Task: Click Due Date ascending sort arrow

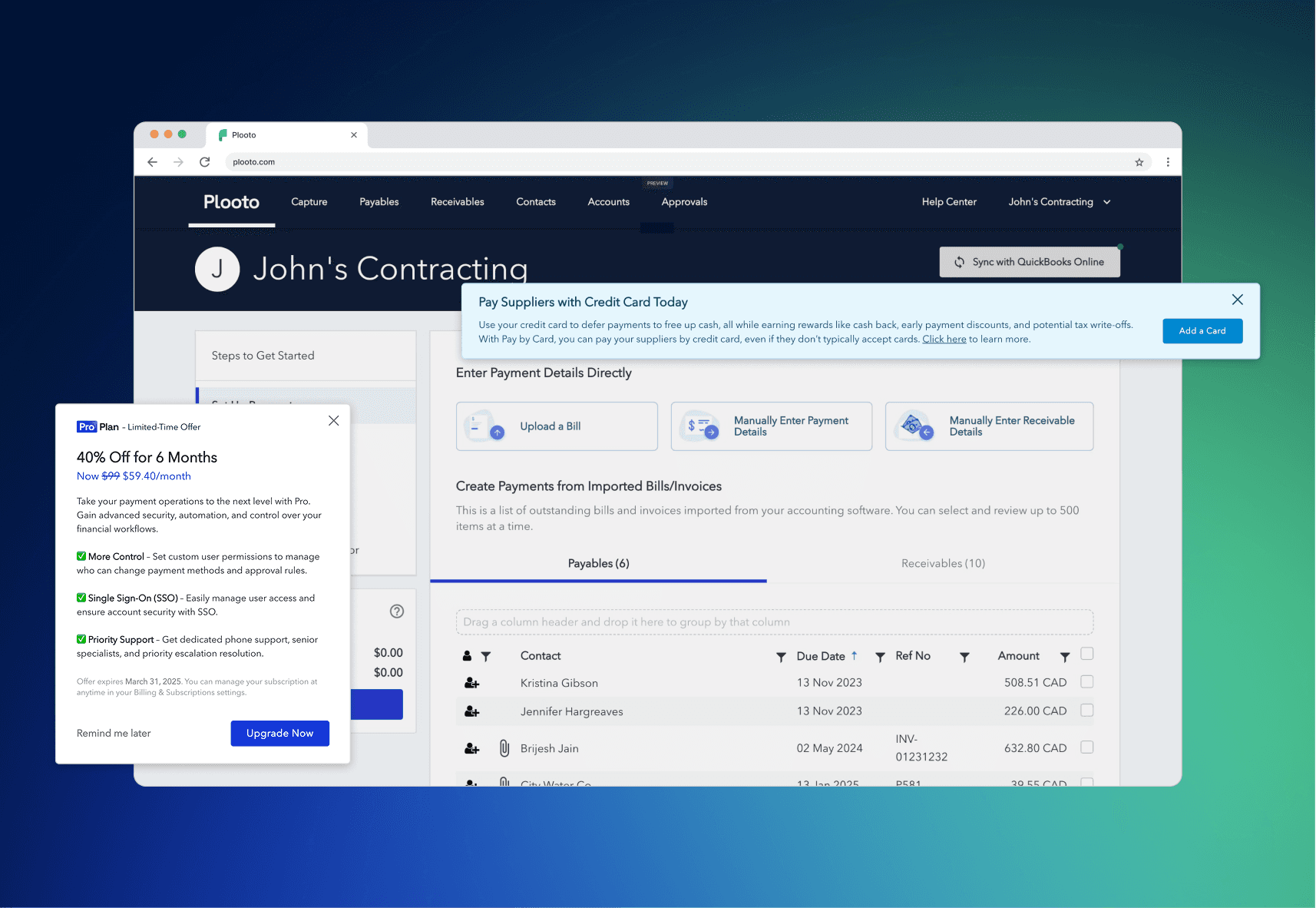Action: pos(854,655)
